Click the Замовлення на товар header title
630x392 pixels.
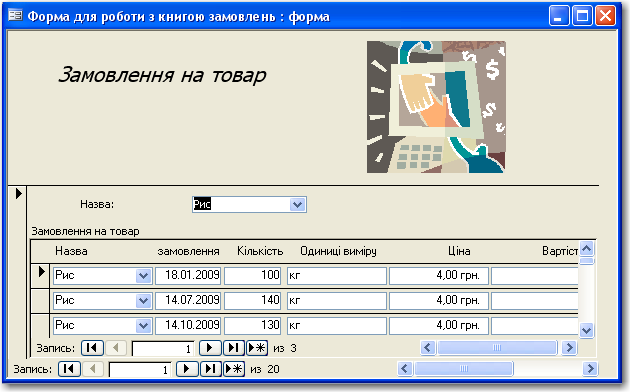pos(162,75)
